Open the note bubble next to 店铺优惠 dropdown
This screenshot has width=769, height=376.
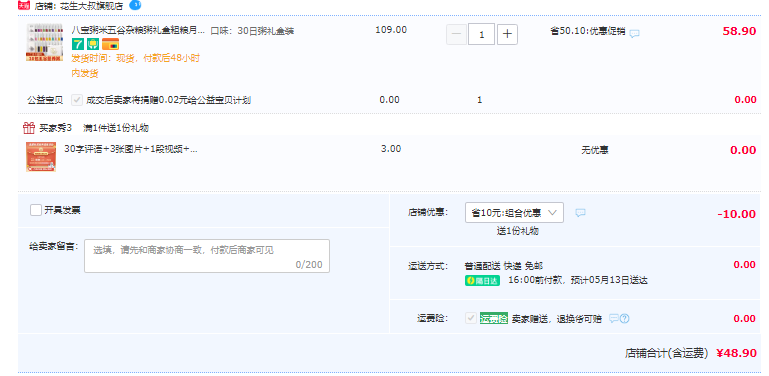point(581,213)
